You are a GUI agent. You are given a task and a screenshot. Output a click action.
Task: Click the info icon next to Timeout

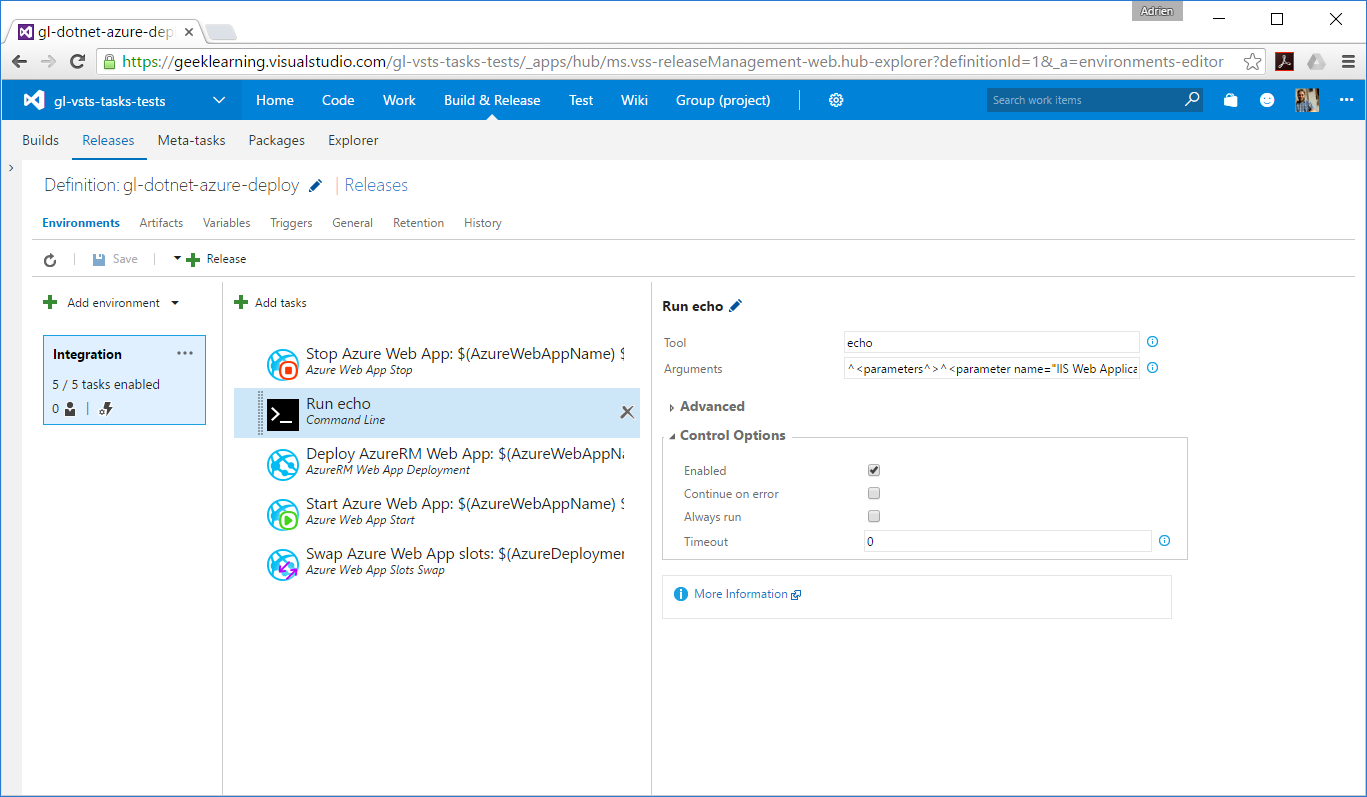pyautogui.click(x=1164, y=541)
